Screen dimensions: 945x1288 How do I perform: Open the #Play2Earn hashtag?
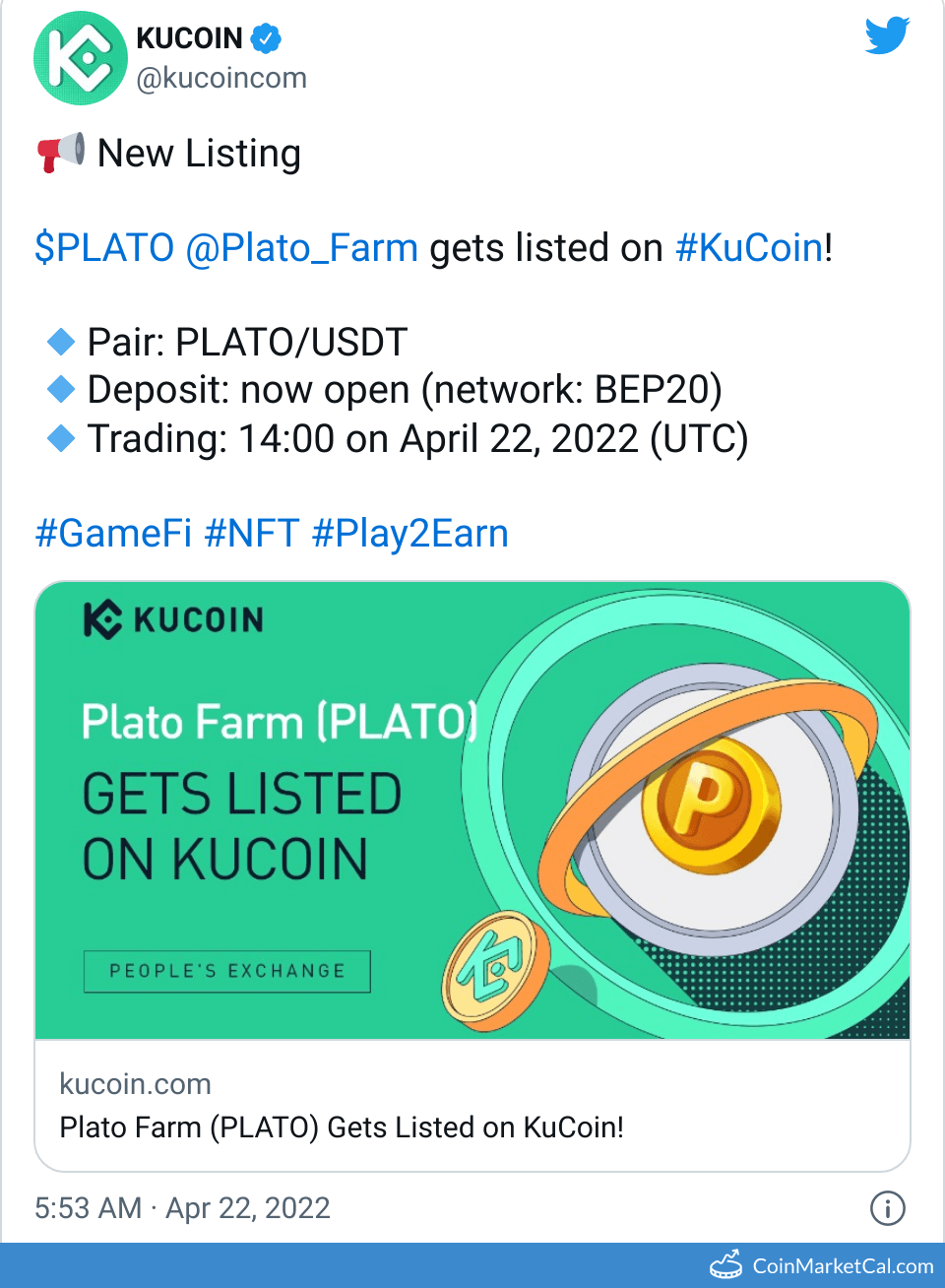(x=409, y=533)
